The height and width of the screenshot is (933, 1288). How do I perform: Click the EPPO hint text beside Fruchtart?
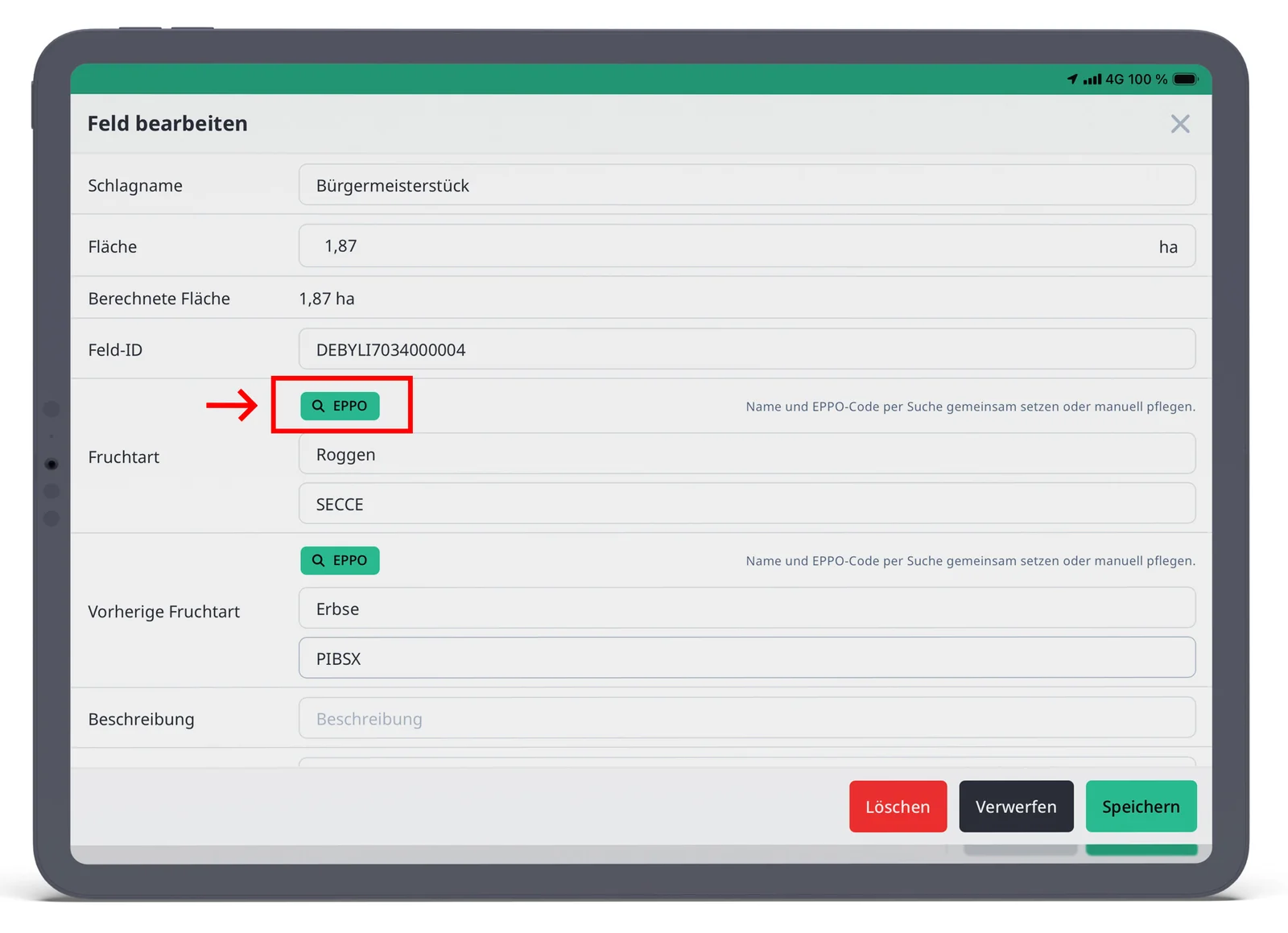(x=970, y=407)
